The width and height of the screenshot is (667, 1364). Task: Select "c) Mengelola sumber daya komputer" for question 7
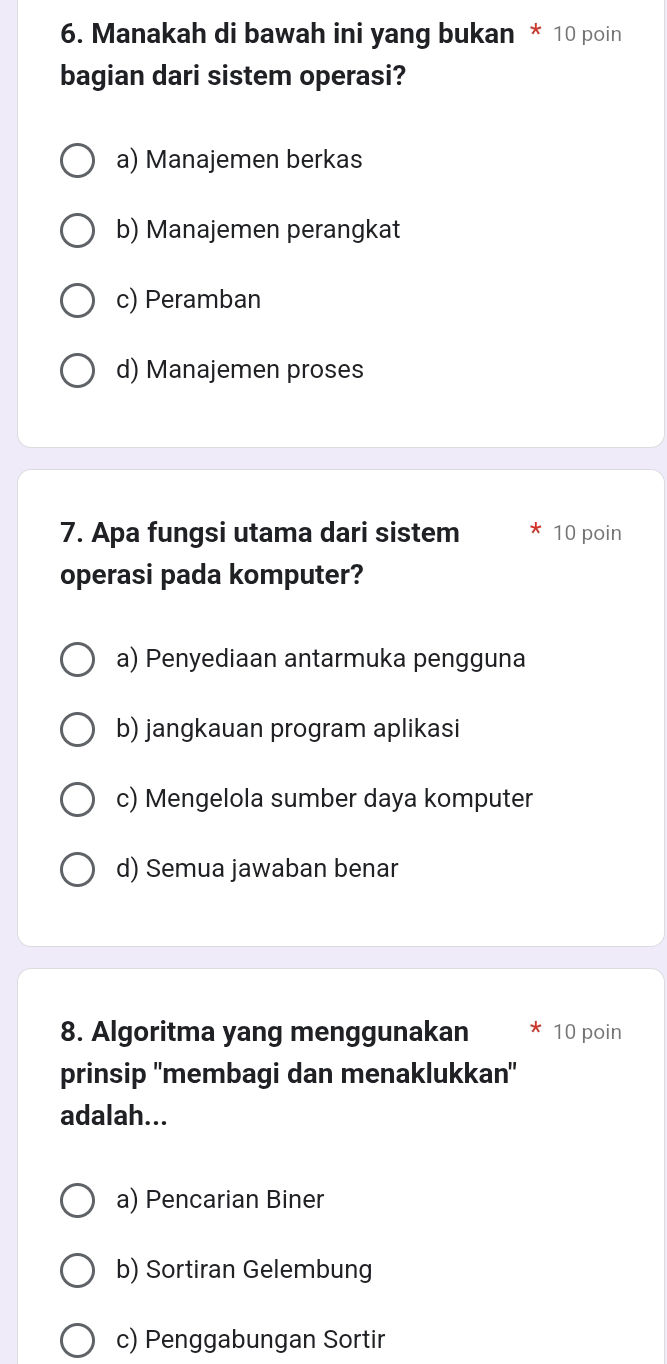click(77, 799)
